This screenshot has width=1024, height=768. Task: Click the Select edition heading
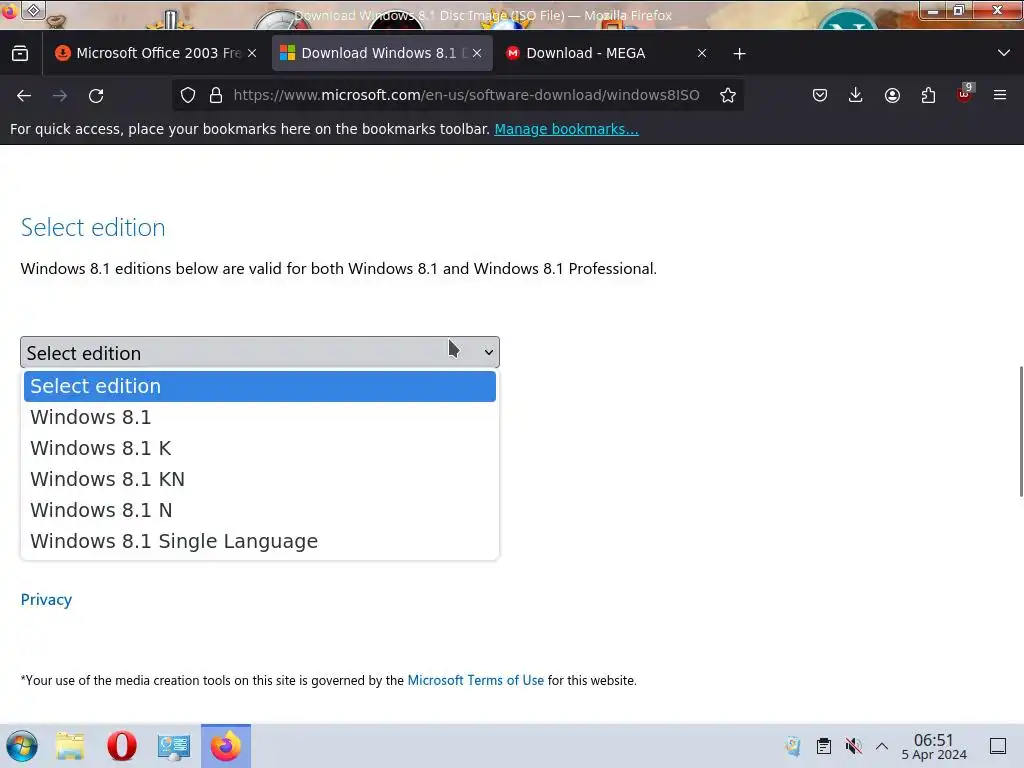(93, 227)
